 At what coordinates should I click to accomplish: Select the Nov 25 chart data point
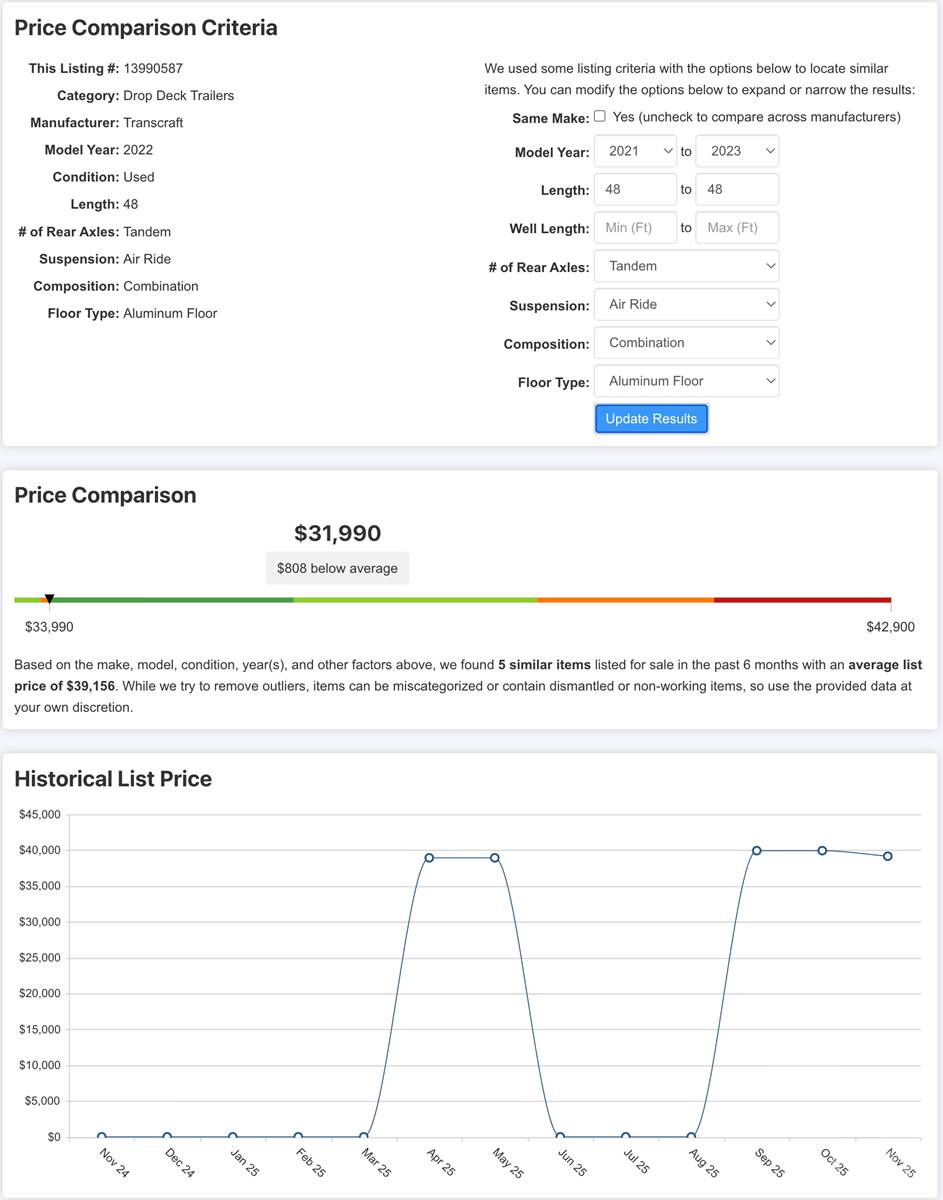[x=887, y=856]
